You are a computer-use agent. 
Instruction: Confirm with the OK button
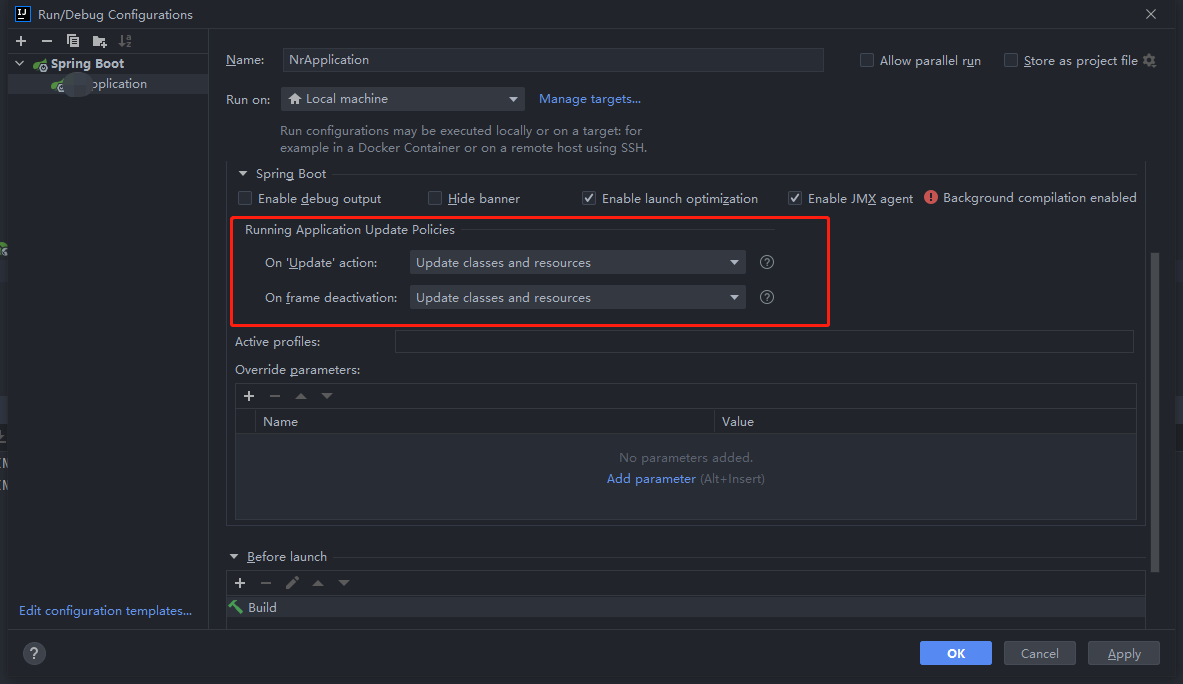pyautogui.click(x=956, y=653)
